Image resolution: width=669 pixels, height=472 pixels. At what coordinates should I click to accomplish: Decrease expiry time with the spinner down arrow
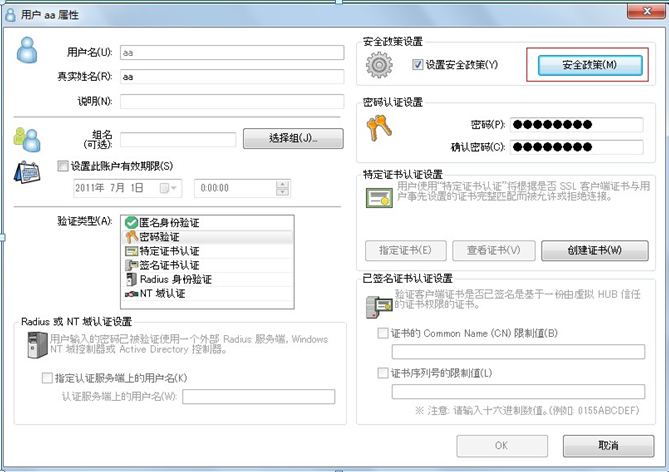coord(282,192)
